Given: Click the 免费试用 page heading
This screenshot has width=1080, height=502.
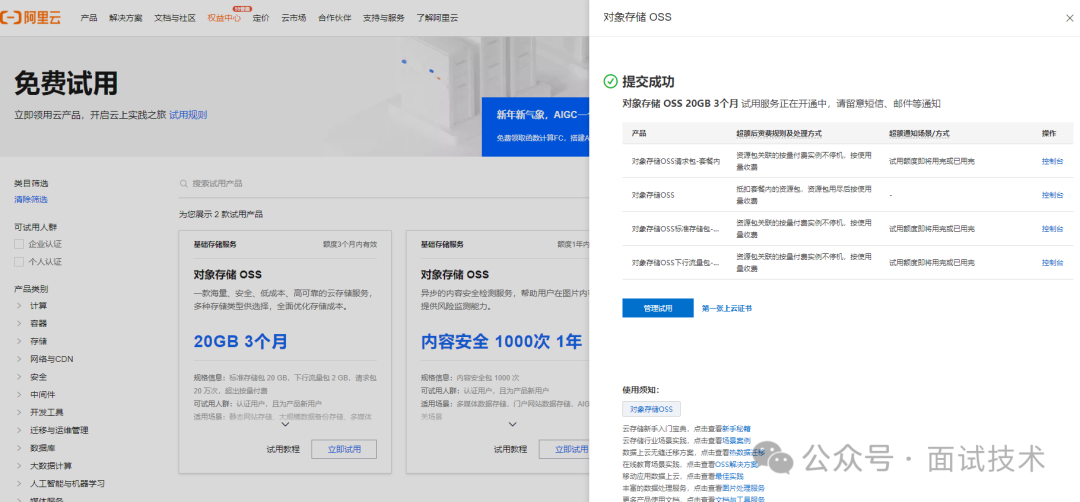Looking at the screenshot, I should point(65,83).
